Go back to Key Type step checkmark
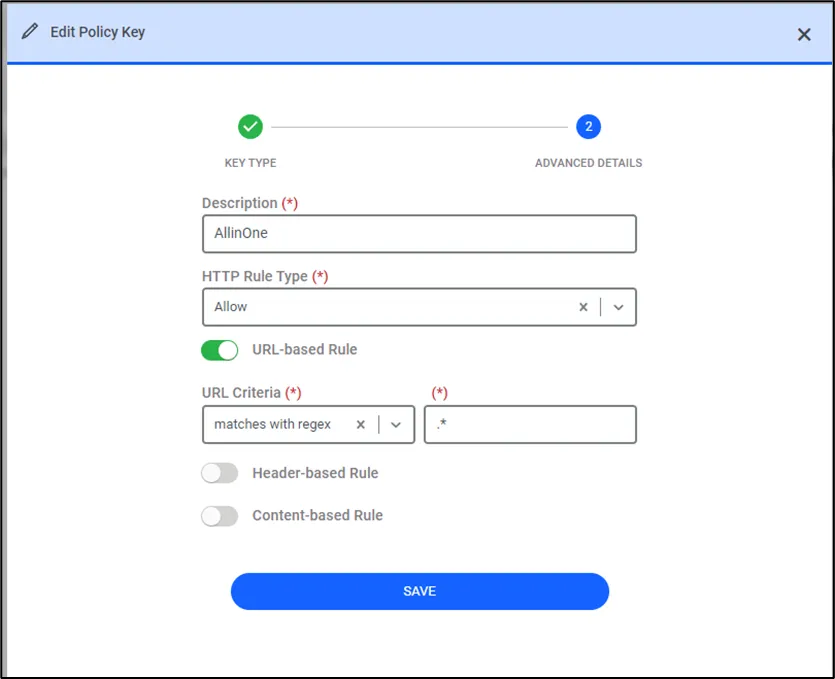Screen dimensions: 835x679 tap(250, 127)
